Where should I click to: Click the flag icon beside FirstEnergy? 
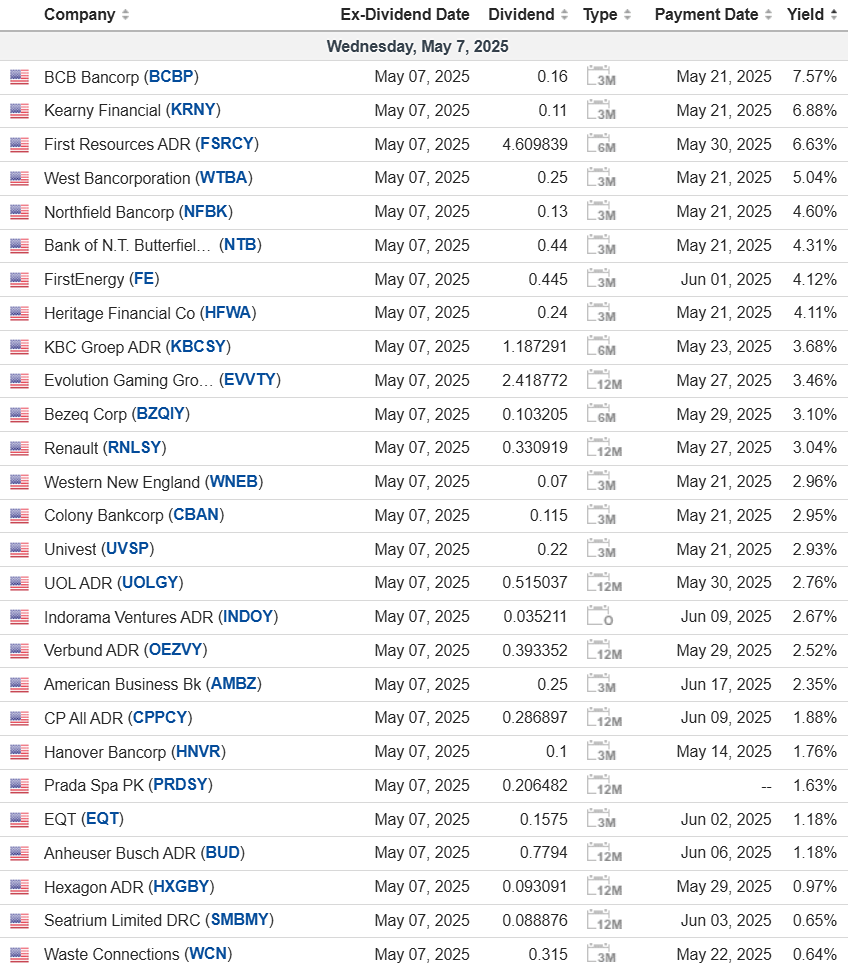(19, 280)
